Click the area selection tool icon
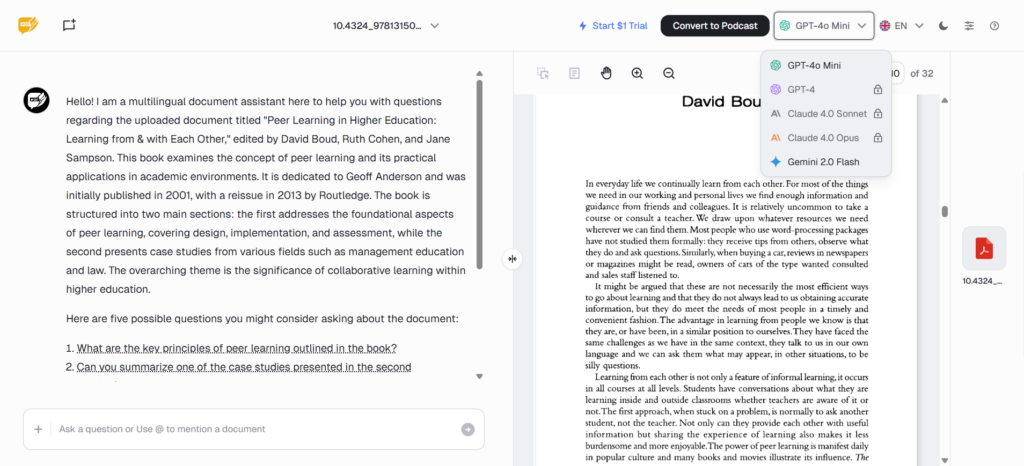This screenshot has width=1024, height=466. click(x=543, y=73)
